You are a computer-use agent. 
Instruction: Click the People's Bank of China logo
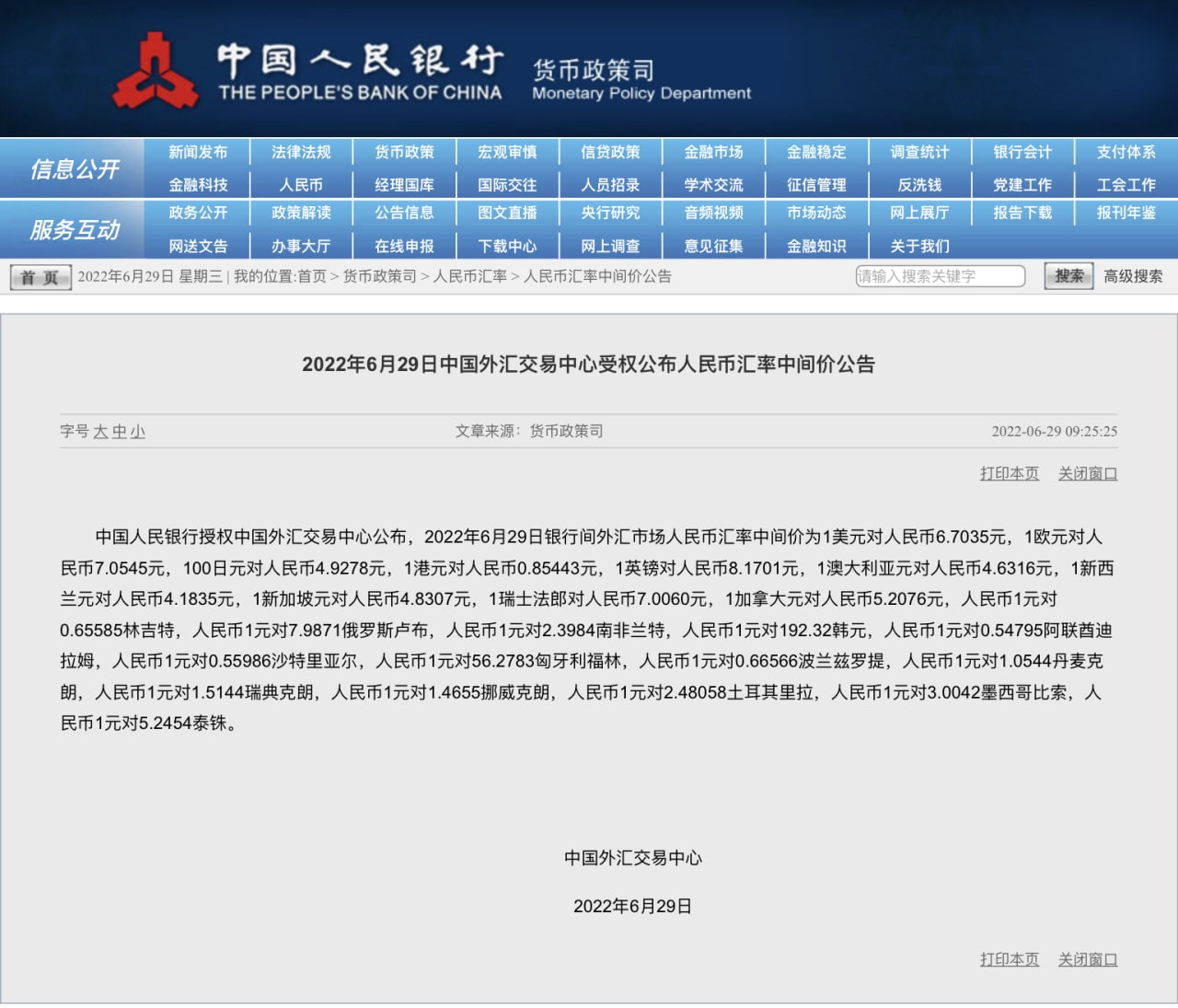pos(155,71)
